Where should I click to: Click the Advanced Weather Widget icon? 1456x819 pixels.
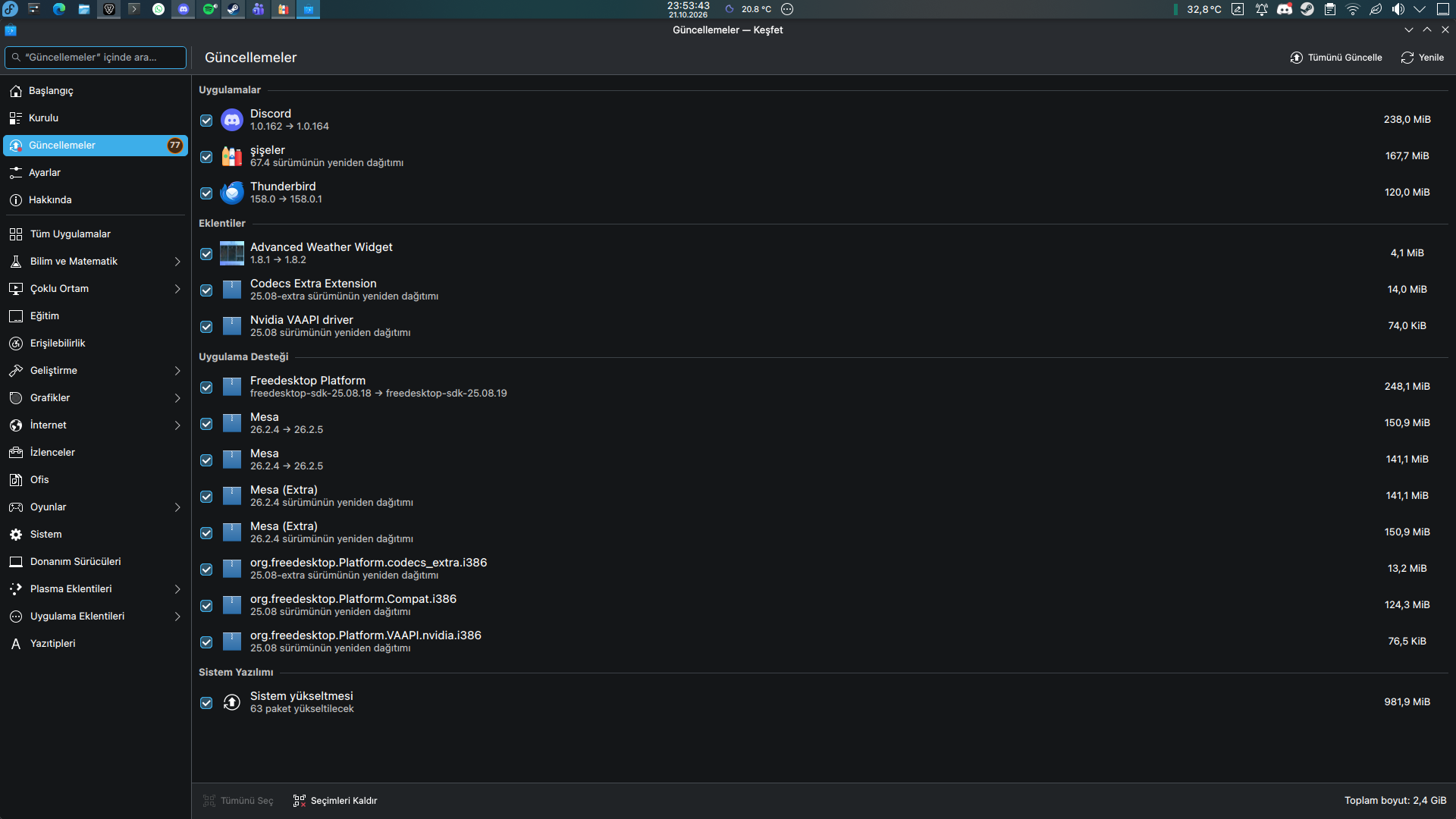(232, 253)
